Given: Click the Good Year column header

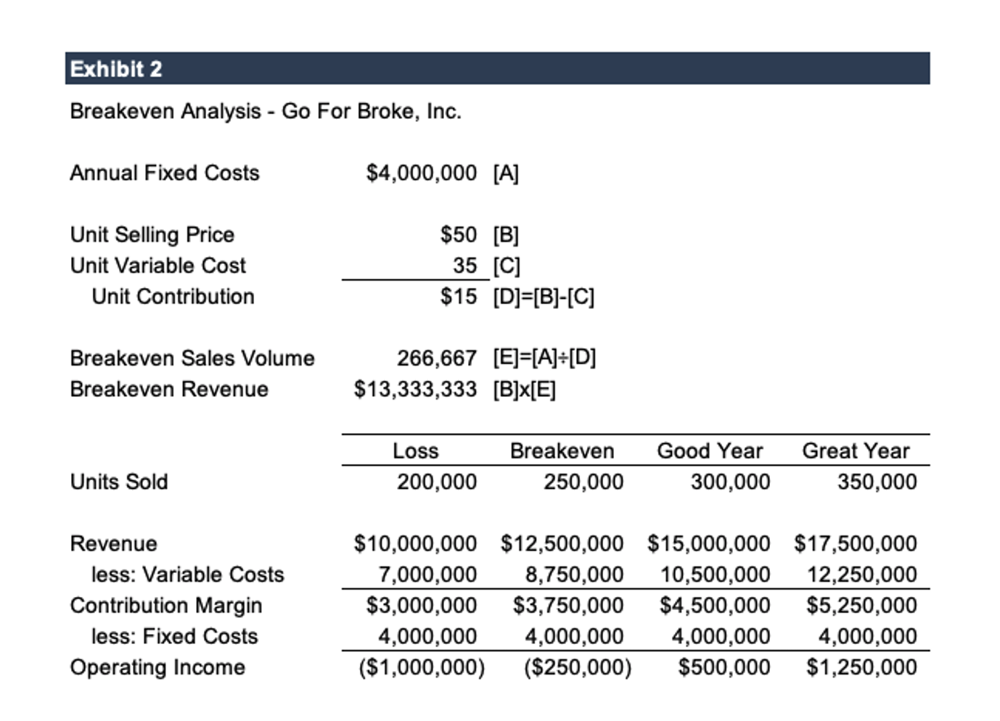Looking at the screenshot, I should [709, 451].
